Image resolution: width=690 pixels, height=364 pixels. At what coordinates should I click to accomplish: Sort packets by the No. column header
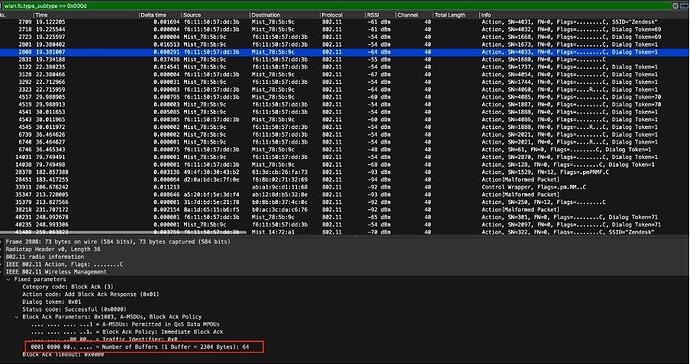click(x=3, y=15)
